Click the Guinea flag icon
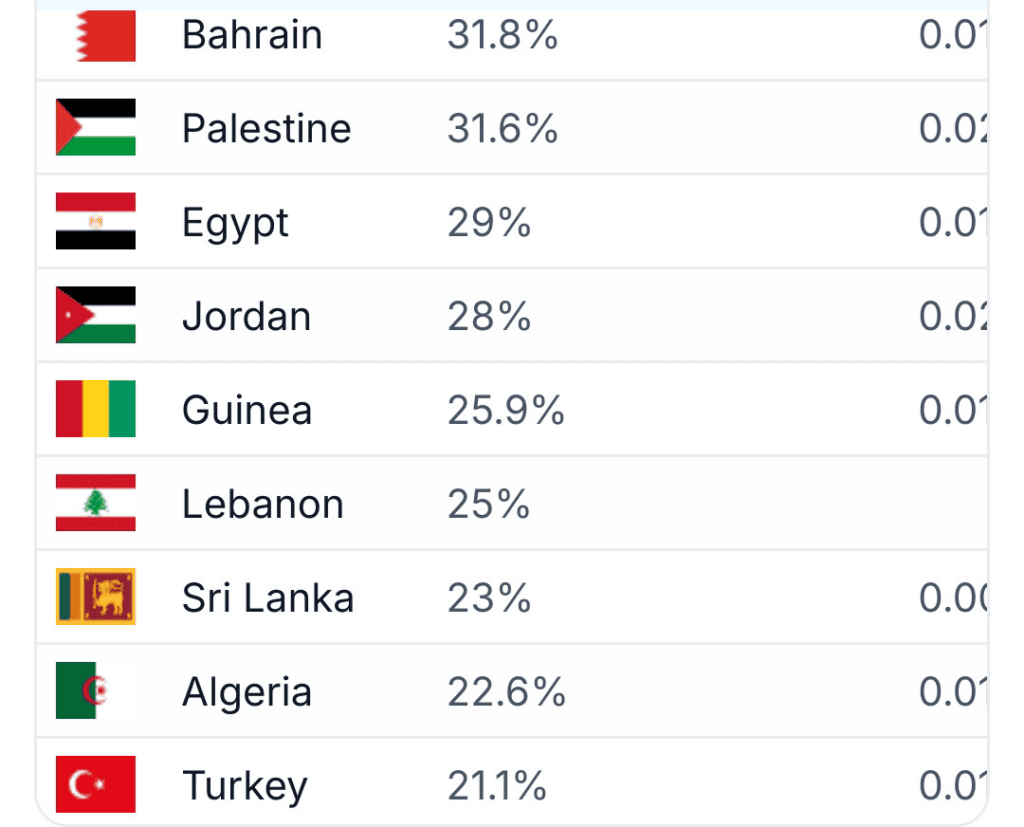Viewport: 1024px width, 827px height. (x=95, y=409)
